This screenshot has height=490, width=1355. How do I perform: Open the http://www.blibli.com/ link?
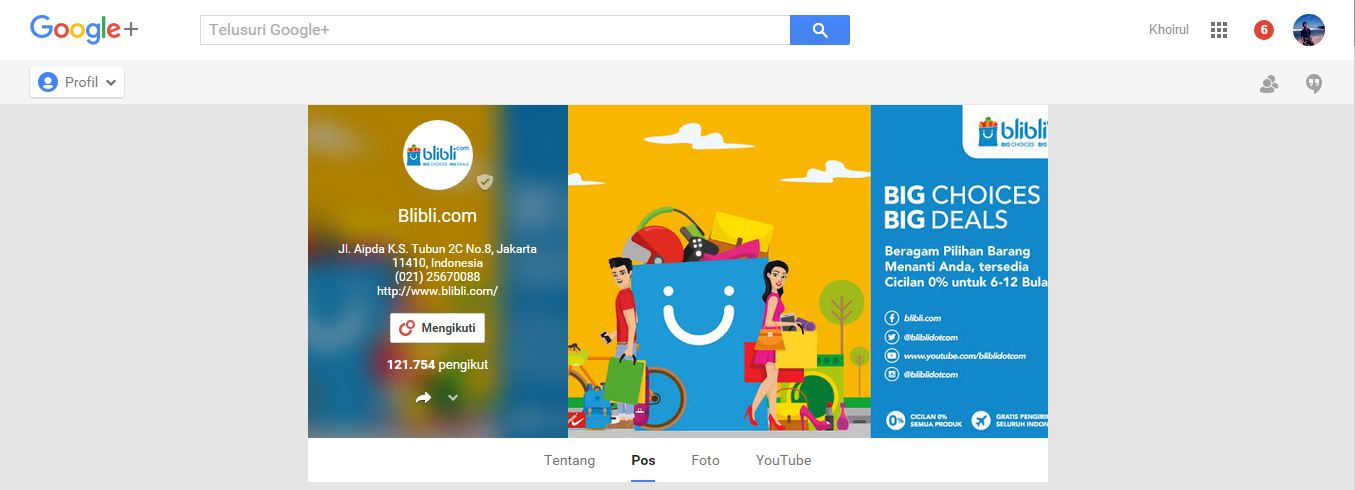tap(437, 291)
